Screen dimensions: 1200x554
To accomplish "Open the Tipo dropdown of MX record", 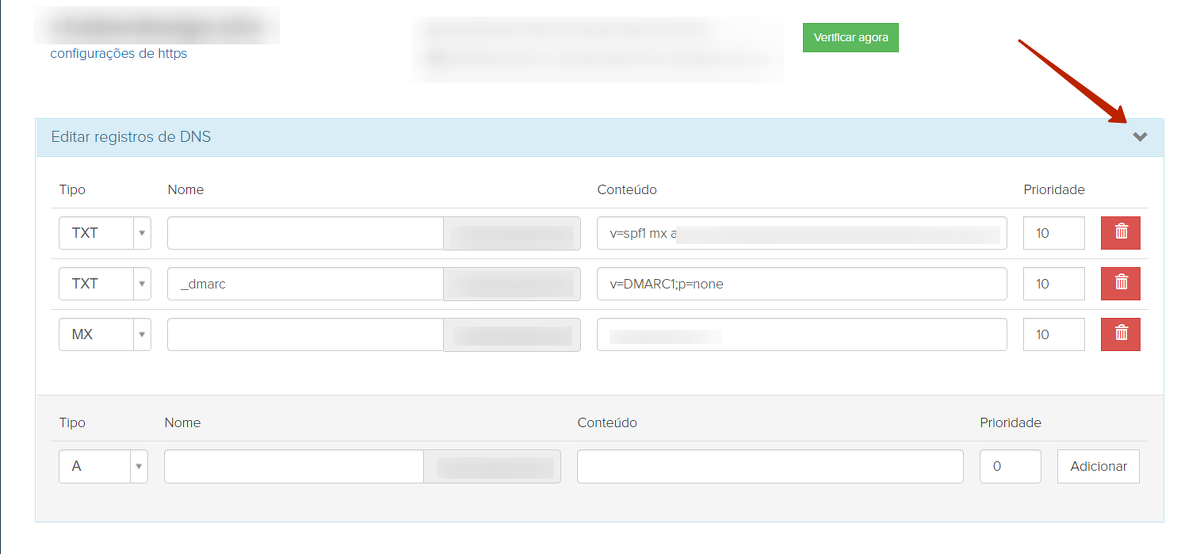I will [x=105, y=334].
